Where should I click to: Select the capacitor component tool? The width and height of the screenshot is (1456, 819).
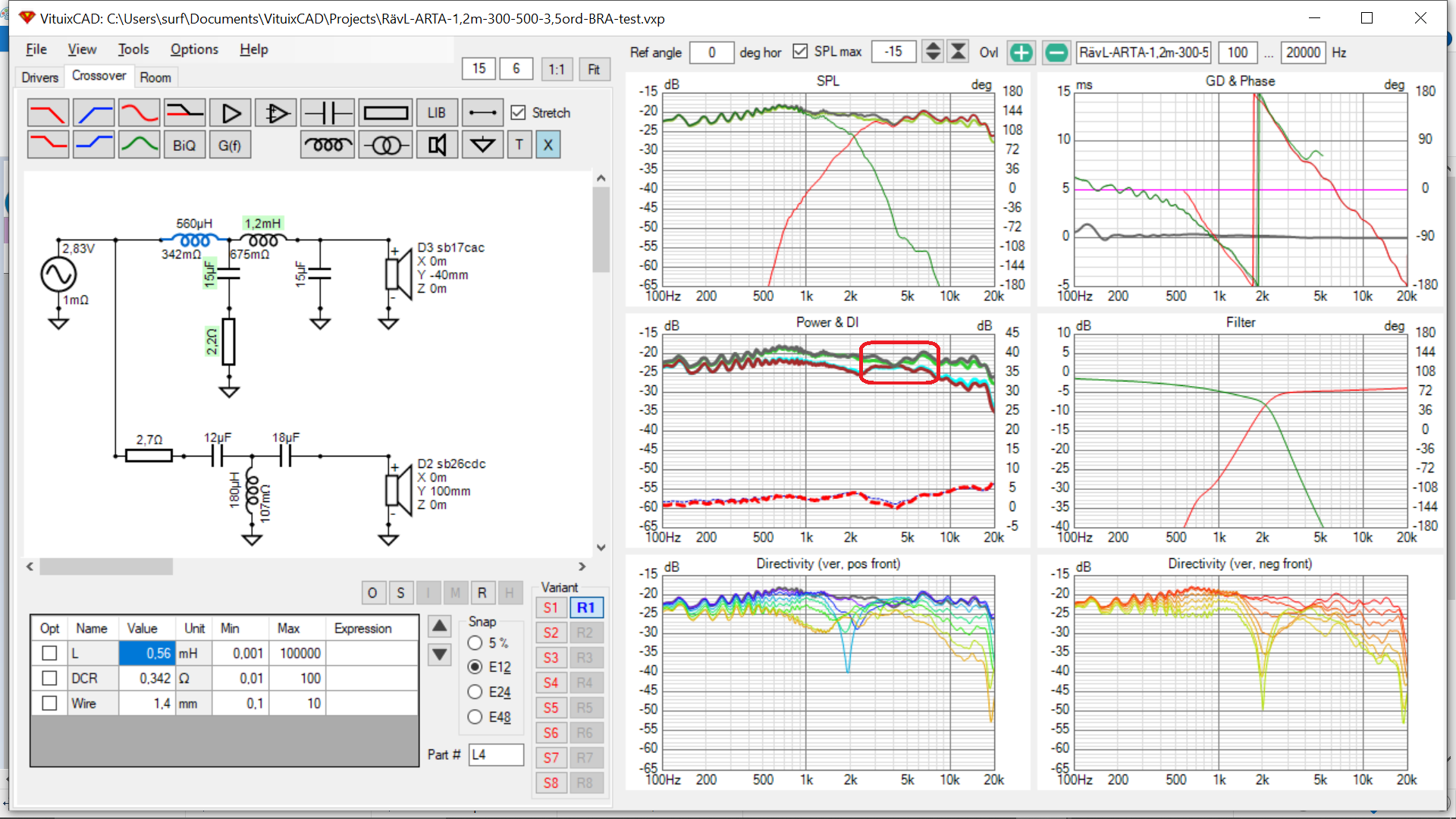point(327,113)
